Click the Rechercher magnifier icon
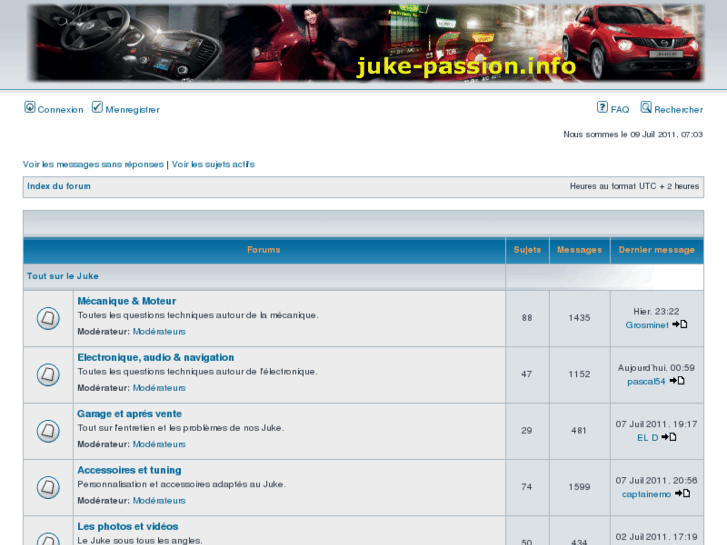 [646, 107]
